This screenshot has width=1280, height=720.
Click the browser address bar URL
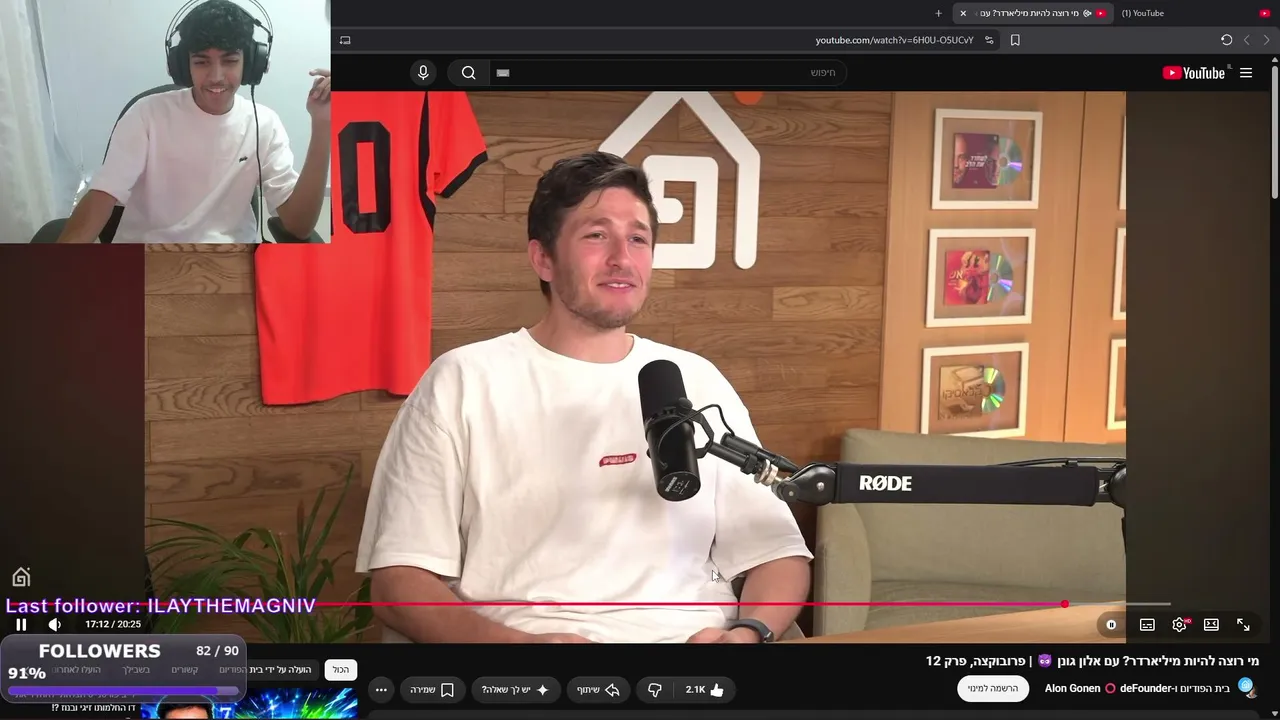[x=894, y=40]
